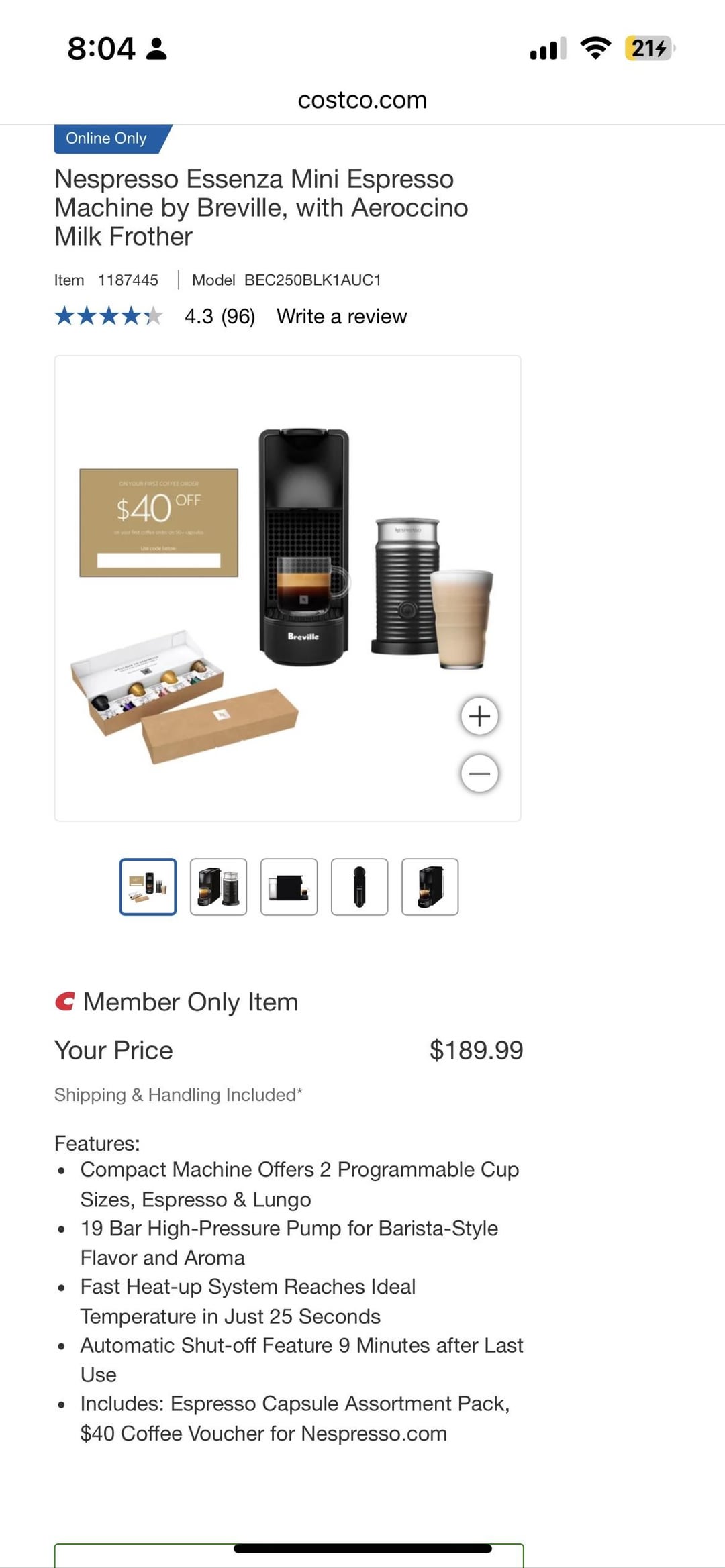
Task: Tap the $189.99 price
Action: 477,1050
